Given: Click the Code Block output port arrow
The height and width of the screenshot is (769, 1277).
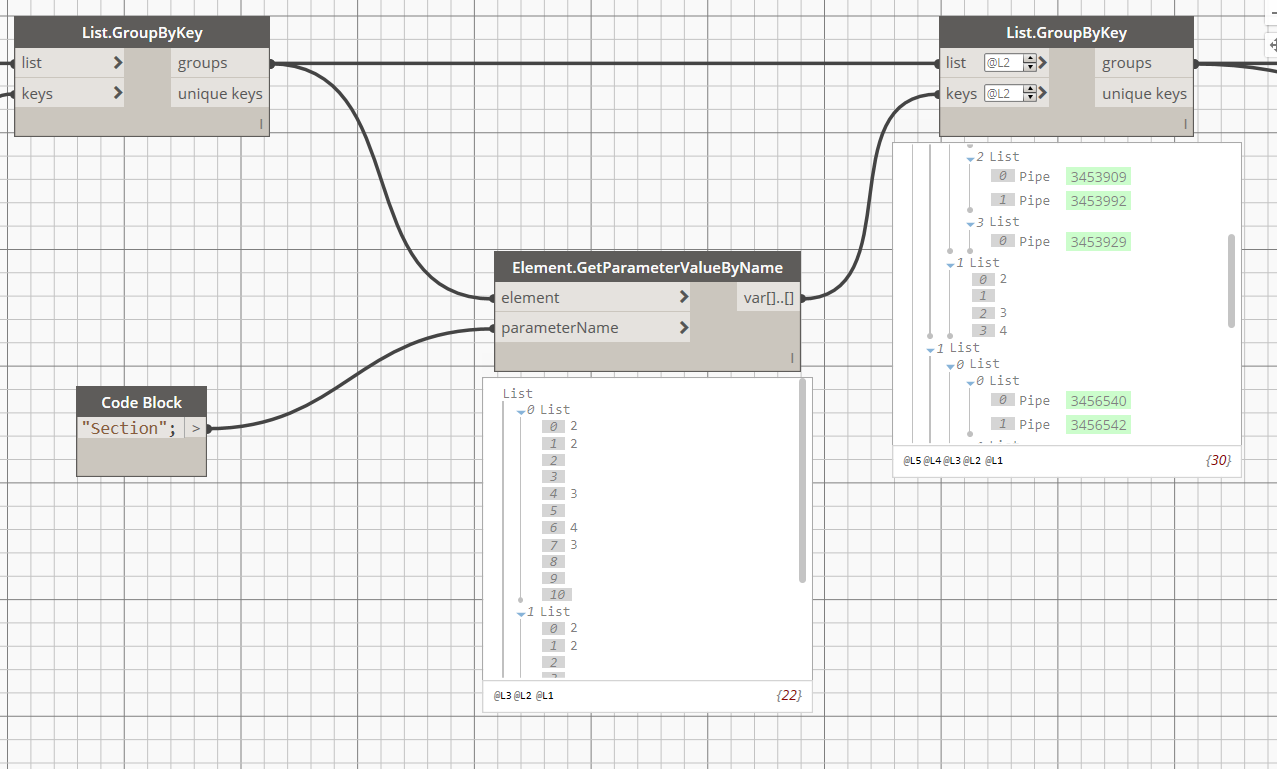Looking at the screenshot, I should coord(195,428).
